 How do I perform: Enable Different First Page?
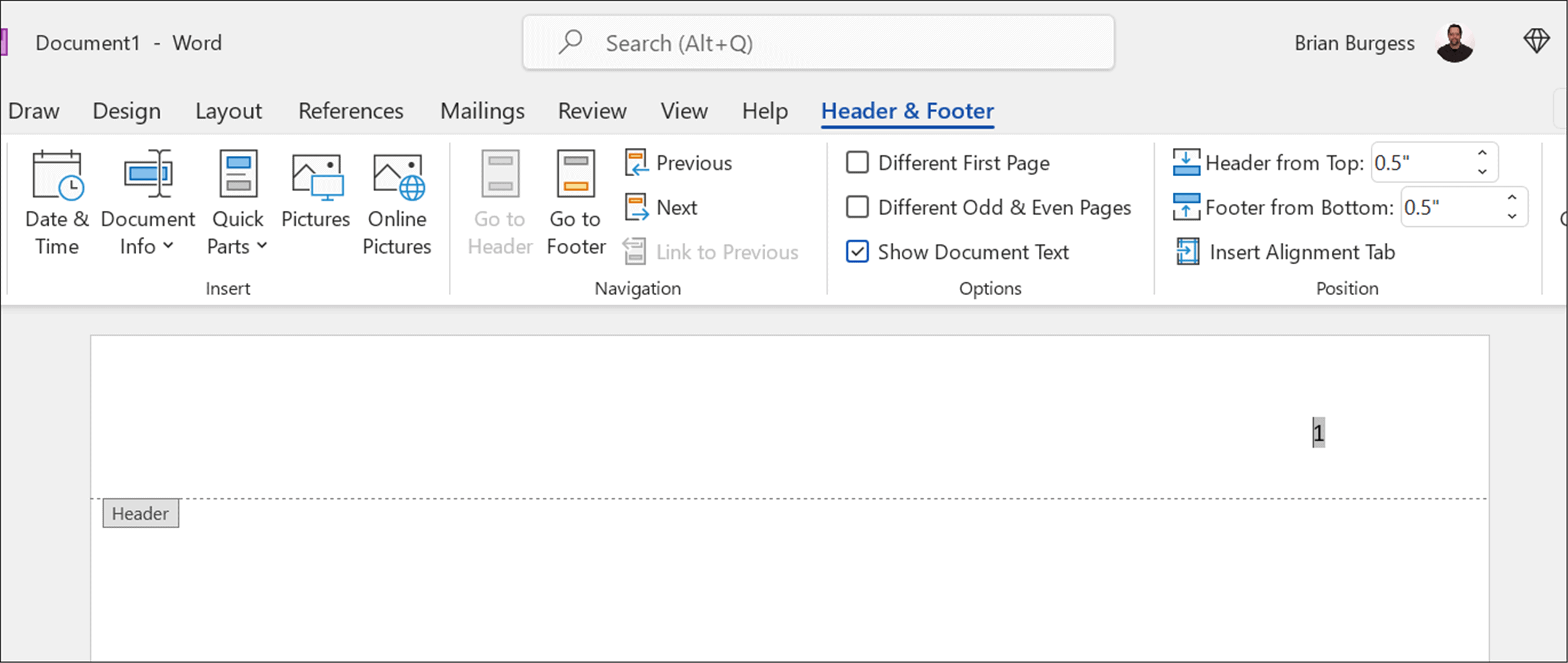(x=857, y=163)
